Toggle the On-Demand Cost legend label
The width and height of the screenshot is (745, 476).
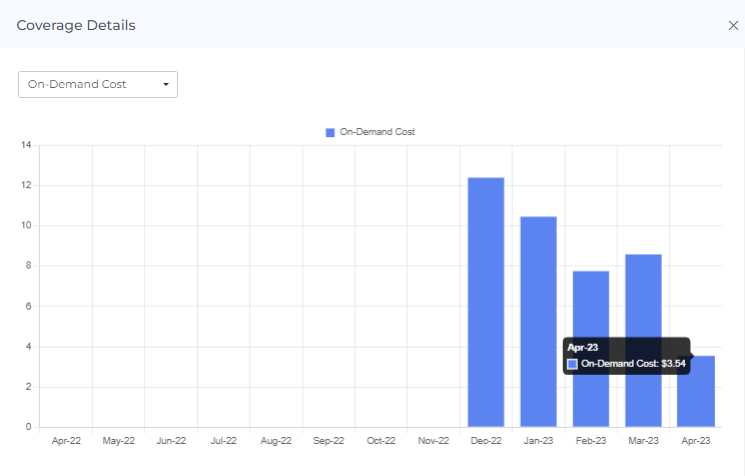[x=377, y=132]
